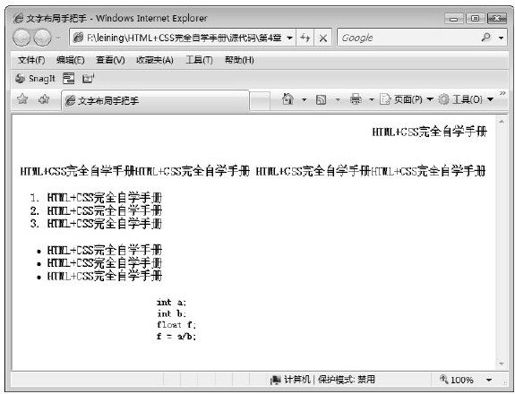Click the address bar with the file path
This screenshot has width=515, height=394.
coord(178,38)
